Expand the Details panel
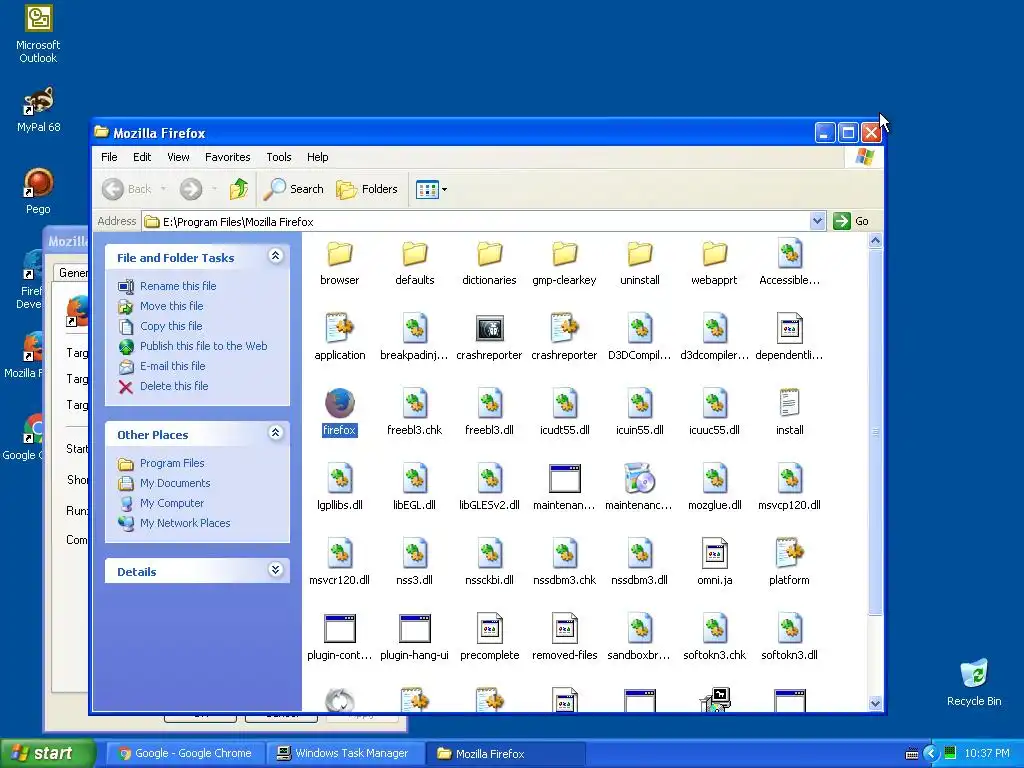 (x=276, y=570)
